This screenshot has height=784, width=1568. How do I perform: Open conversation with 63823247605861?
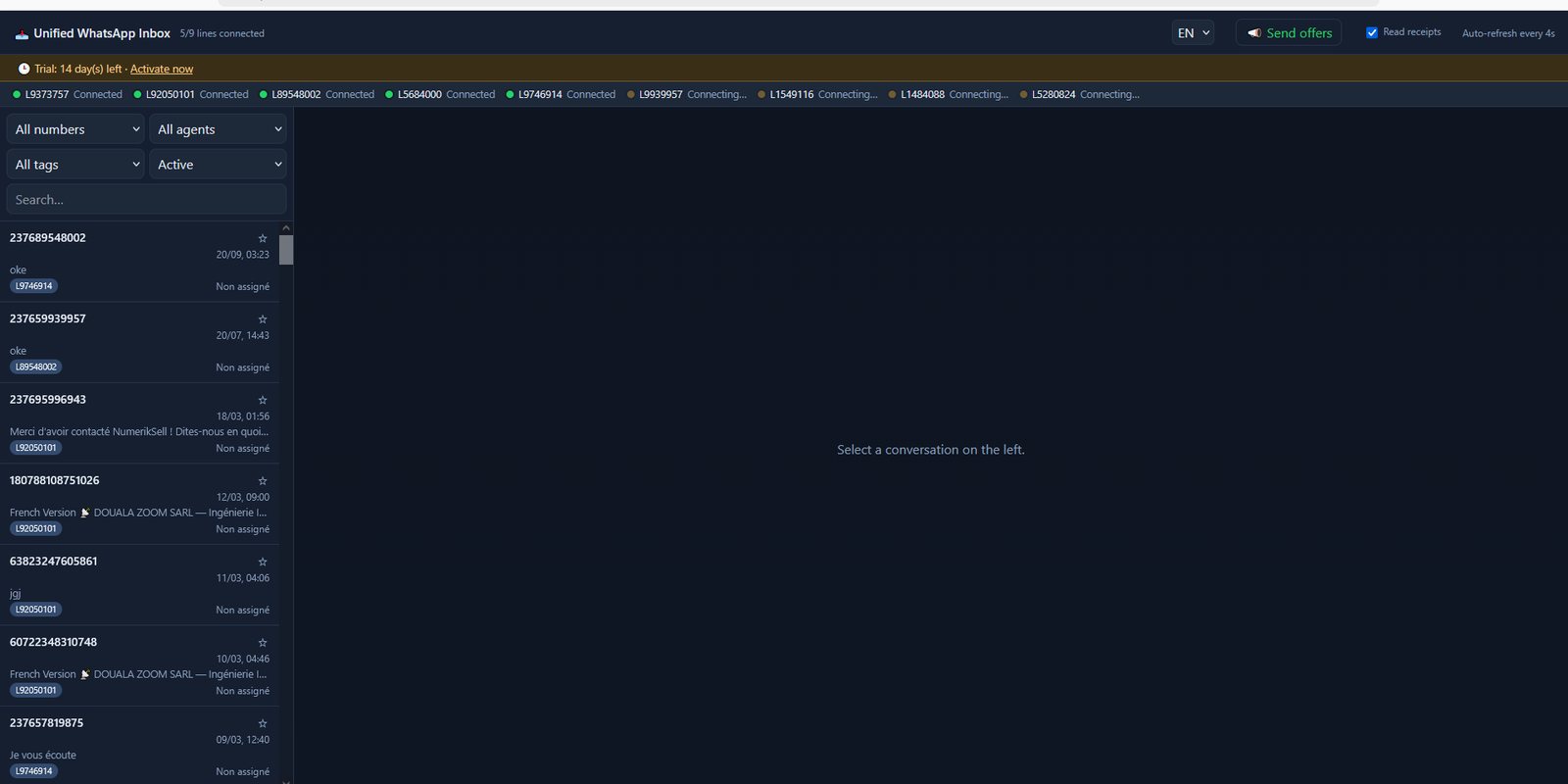[x=139, y=585]
